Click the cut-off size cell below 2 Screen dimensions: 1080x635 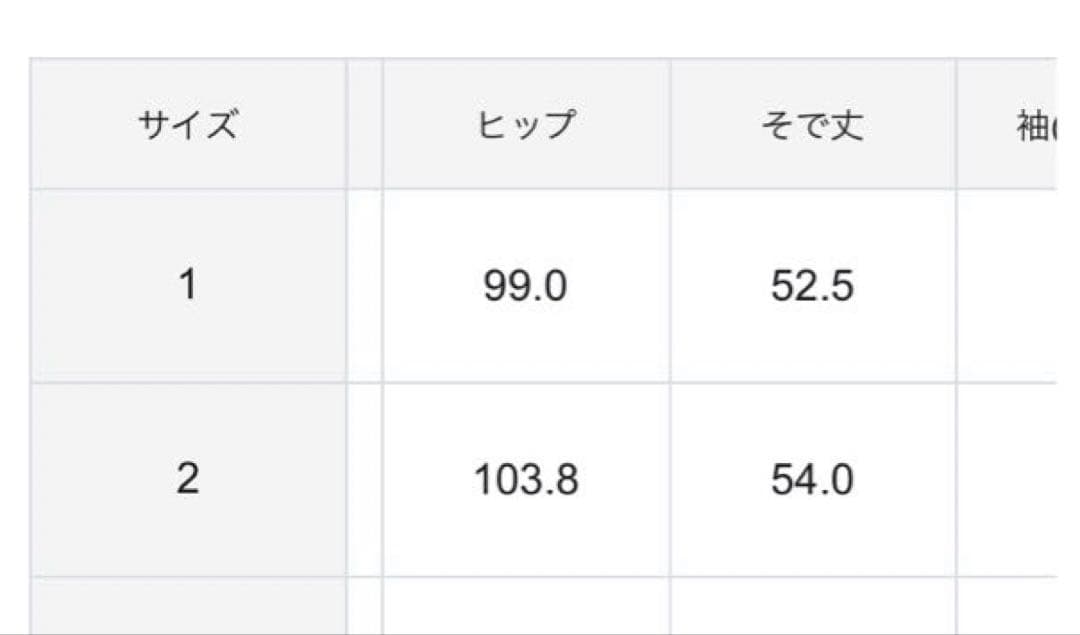(x=188, y=605)
